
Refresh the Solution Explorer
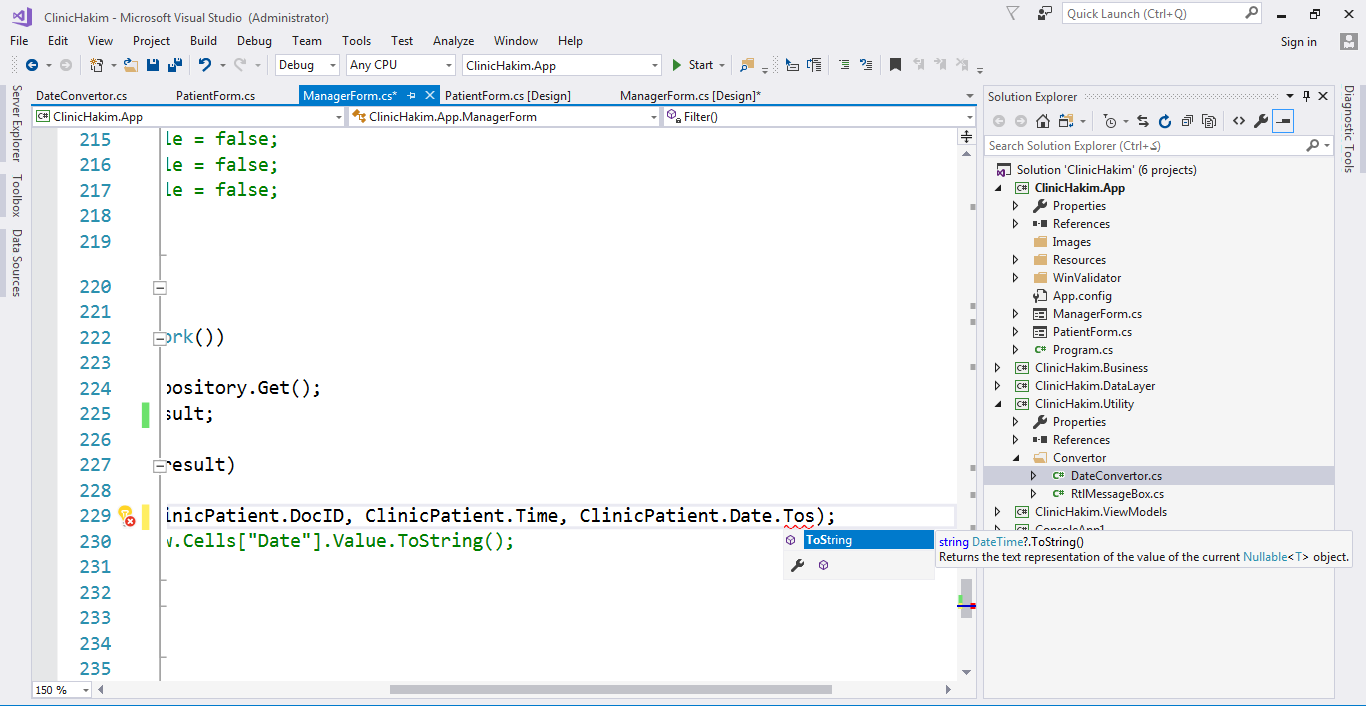point(1165,121)
